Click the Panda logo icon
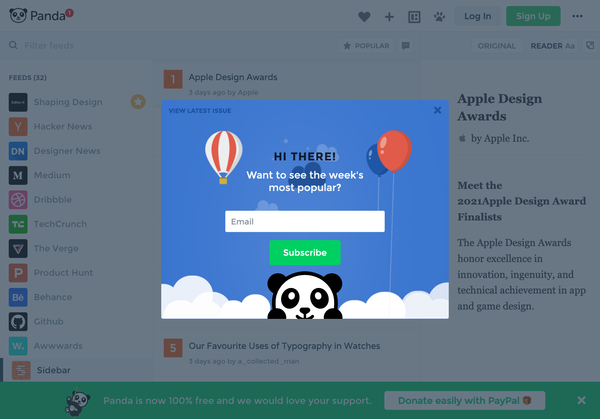Viewport: 600px width, 419px height. (x=18, y=16)
